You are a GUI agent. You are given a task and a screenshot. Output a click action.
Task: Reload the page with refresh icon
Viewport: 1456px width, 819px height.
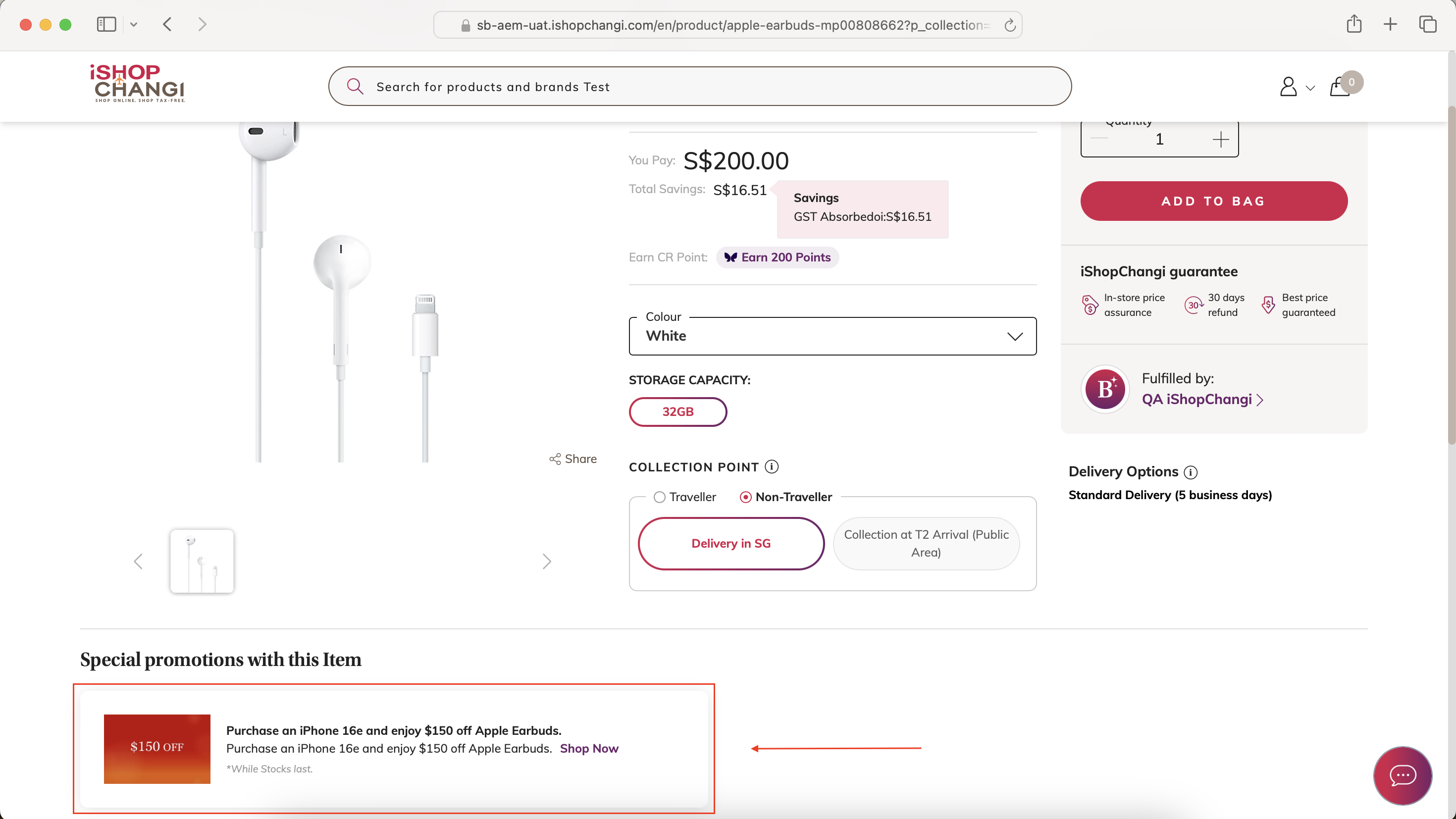click(1009, 25)
